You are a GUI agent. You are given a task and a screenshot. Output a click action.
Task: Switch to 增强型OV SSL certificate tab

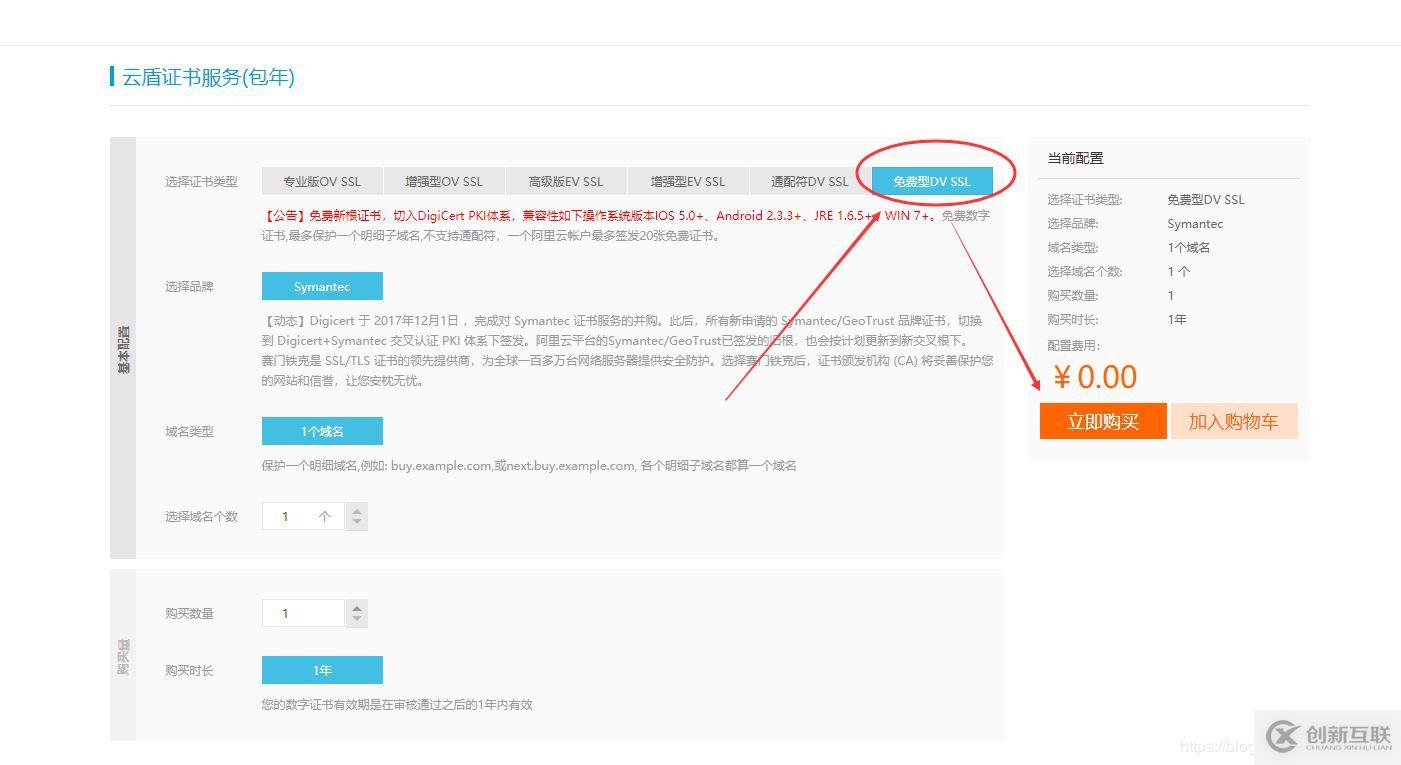pyautogui.click(x=444, y=180)
